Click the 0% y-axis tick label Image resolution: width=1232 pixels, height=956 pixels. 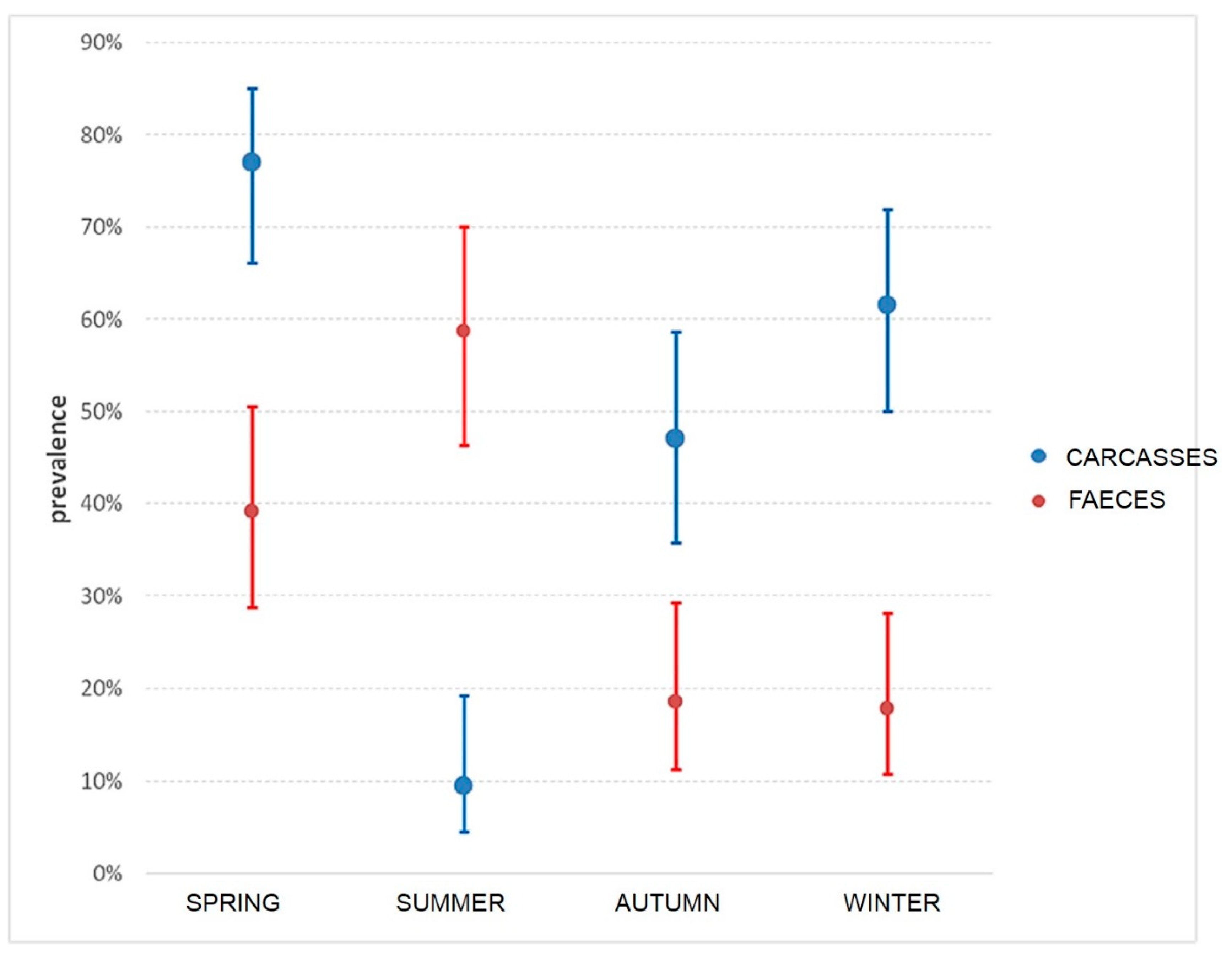107,874
